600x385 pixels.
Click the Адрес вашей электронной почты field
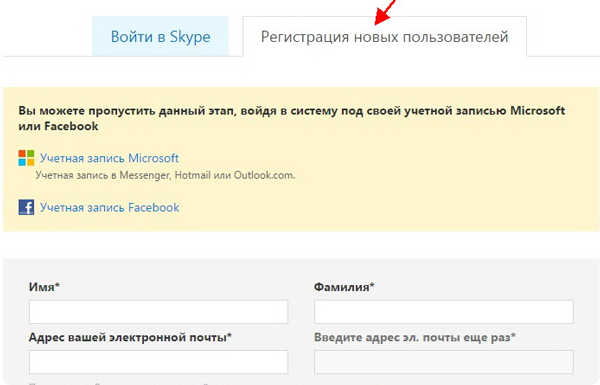pyautogui.click(x=158, y=362)
